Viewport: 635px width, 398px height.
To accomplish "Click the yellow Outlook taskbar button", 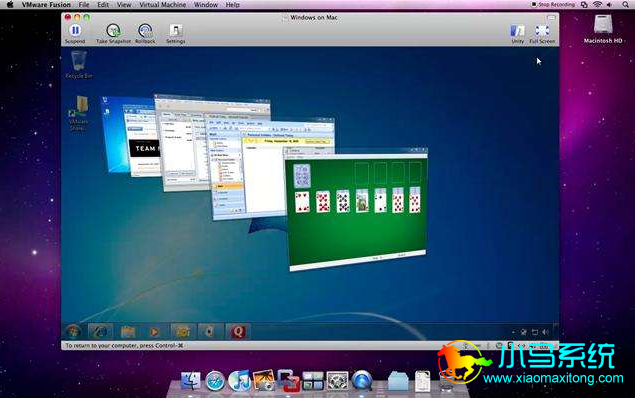I will [x=182, y=332].
